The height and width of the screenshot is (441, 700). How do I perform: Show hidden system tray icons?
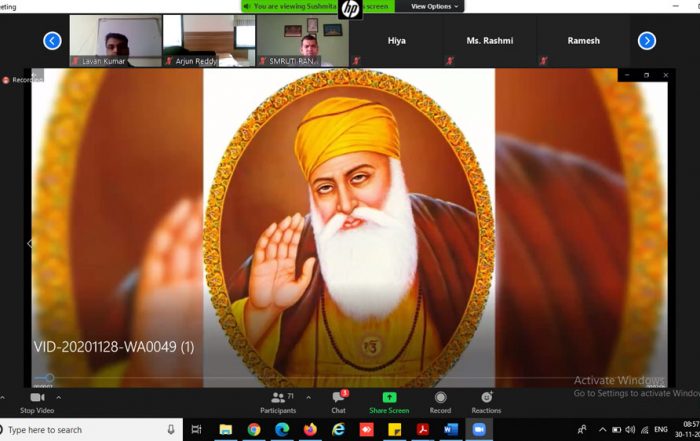pyautogui.click(x=603, y=430)
